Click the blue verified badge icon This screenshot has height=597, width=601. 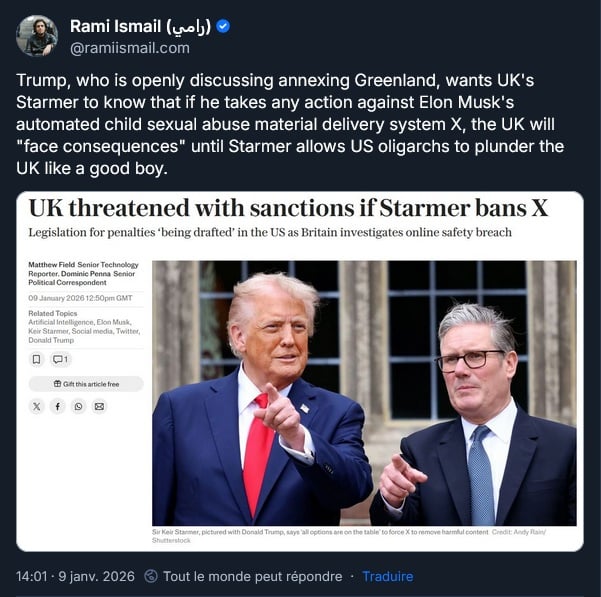point(223,26)
